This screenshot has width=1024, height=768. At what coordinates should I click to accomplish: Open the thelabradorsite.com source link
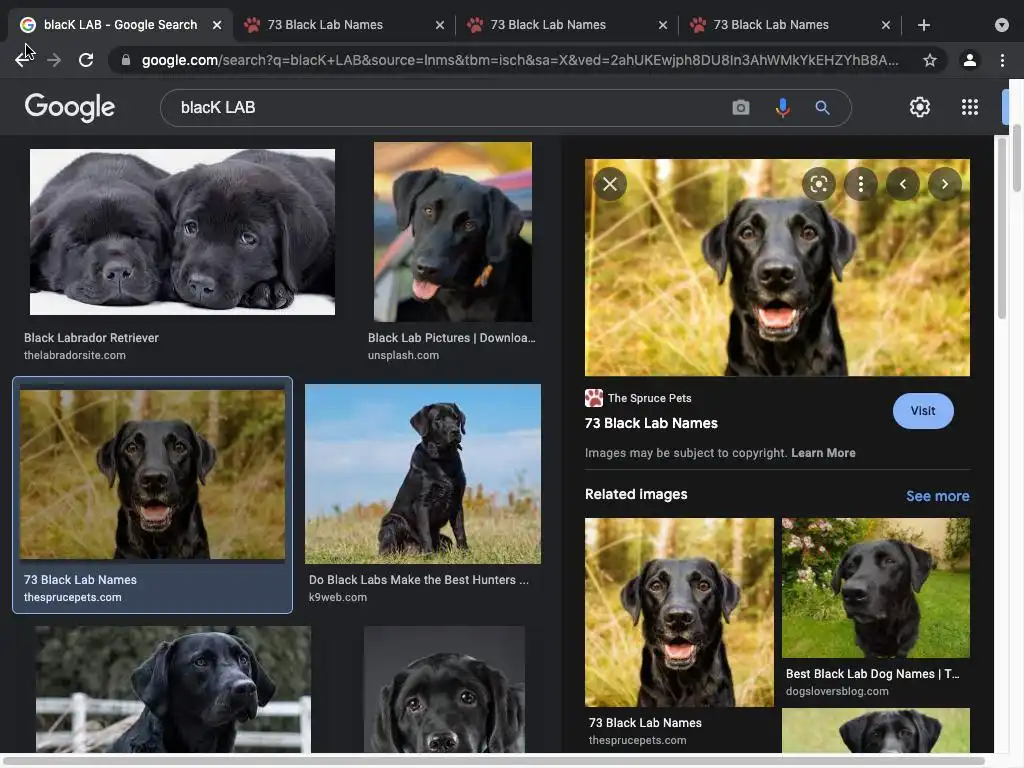pyautogui.click(x=74, y=355)
